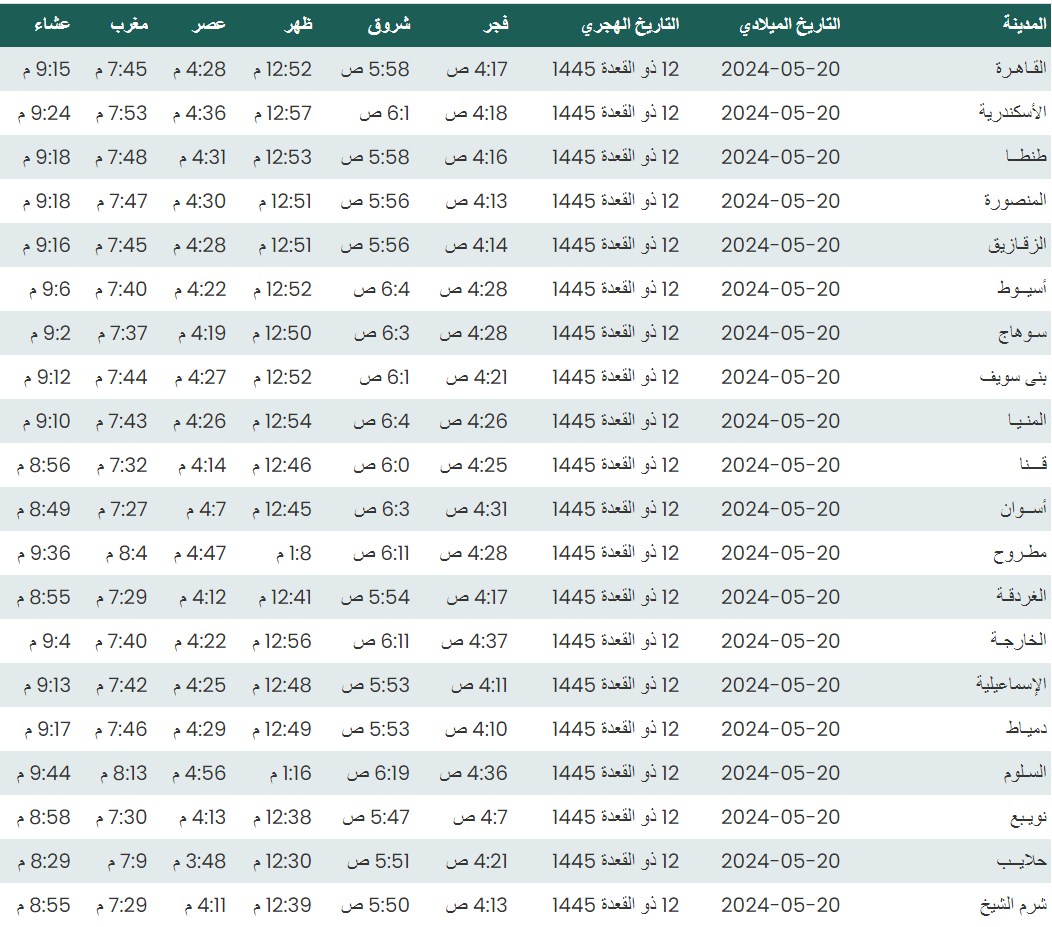The image size is (1052, 927).
Task: Click the شرم الشيخ city name
Action: 1012,905
